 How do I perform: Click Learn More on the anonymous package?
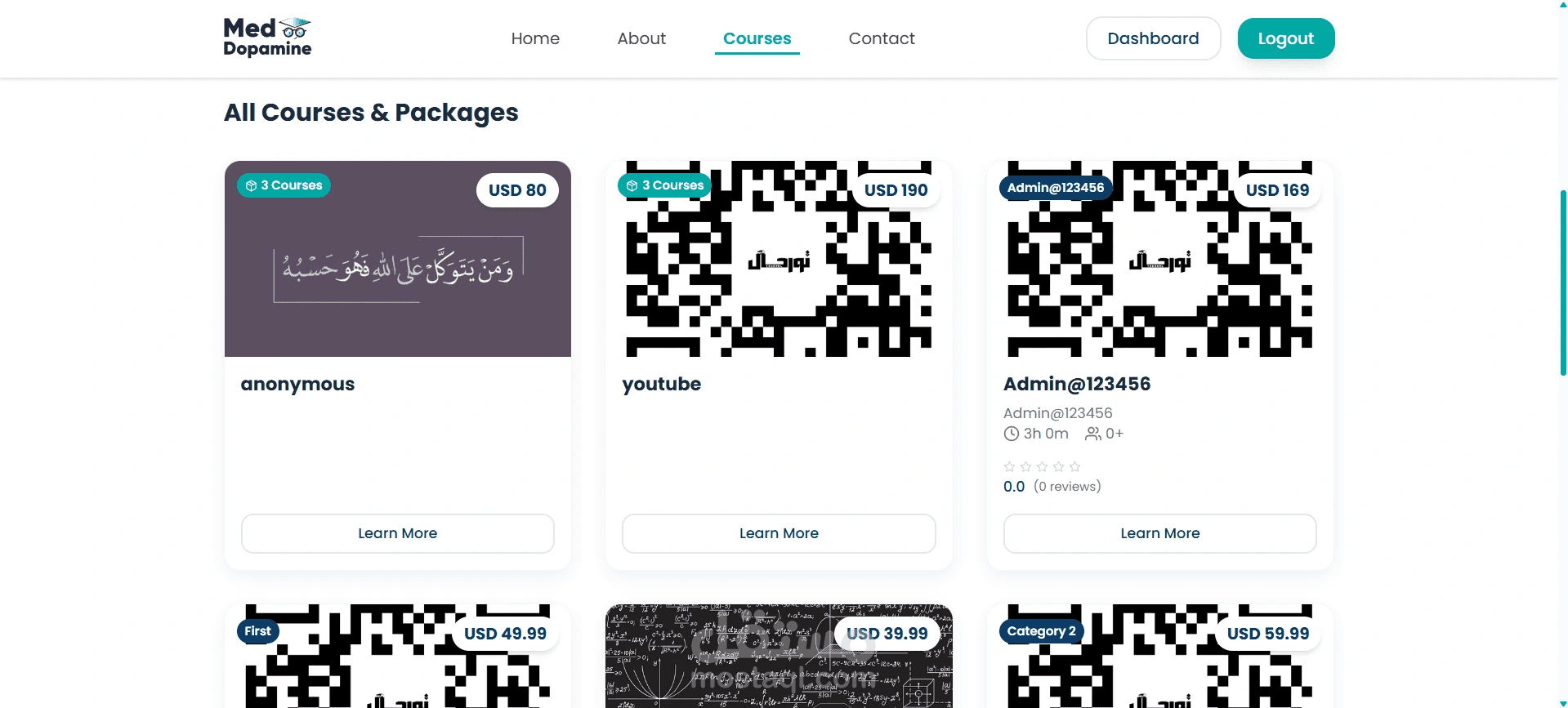tap(398, 533)
